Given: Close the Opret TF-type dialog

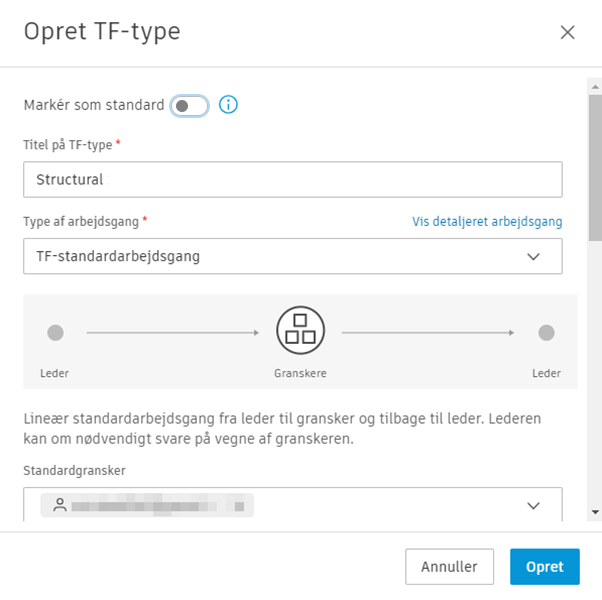Looking at the screenshot, I should (568, 32).
